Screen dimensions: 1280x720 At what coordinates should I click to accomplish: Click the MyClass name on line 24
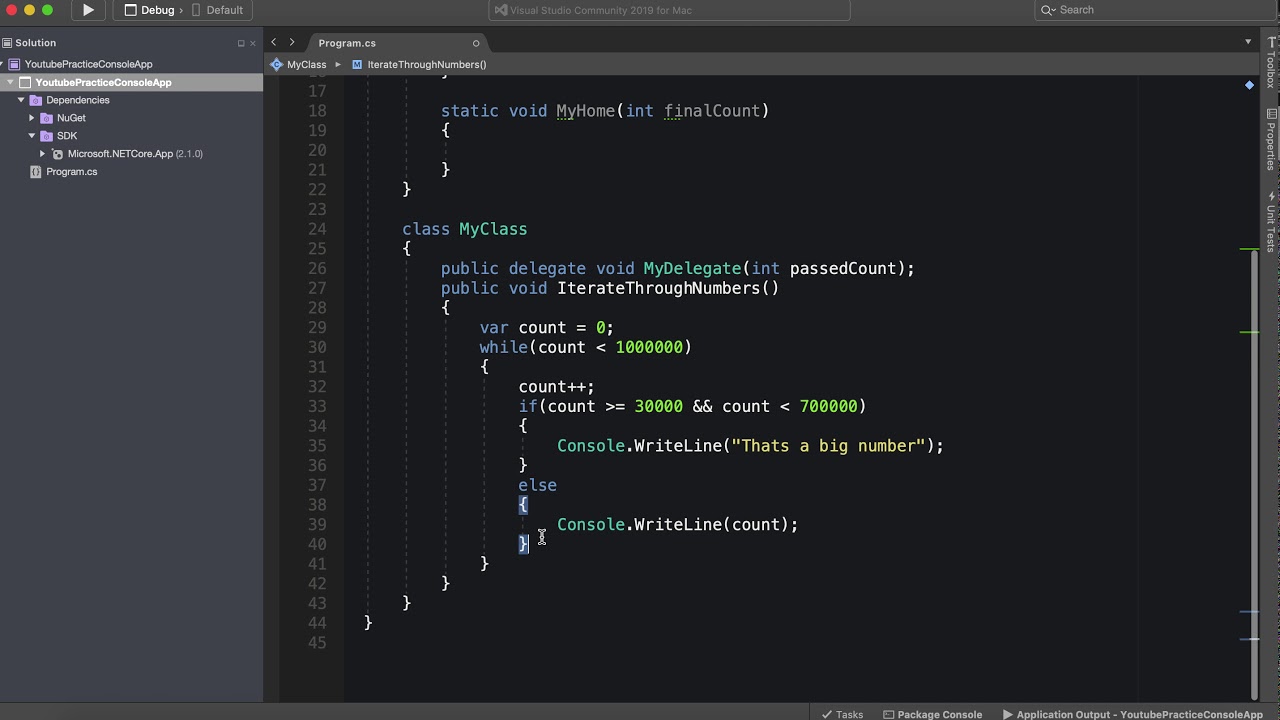click(x=493, y=229)
